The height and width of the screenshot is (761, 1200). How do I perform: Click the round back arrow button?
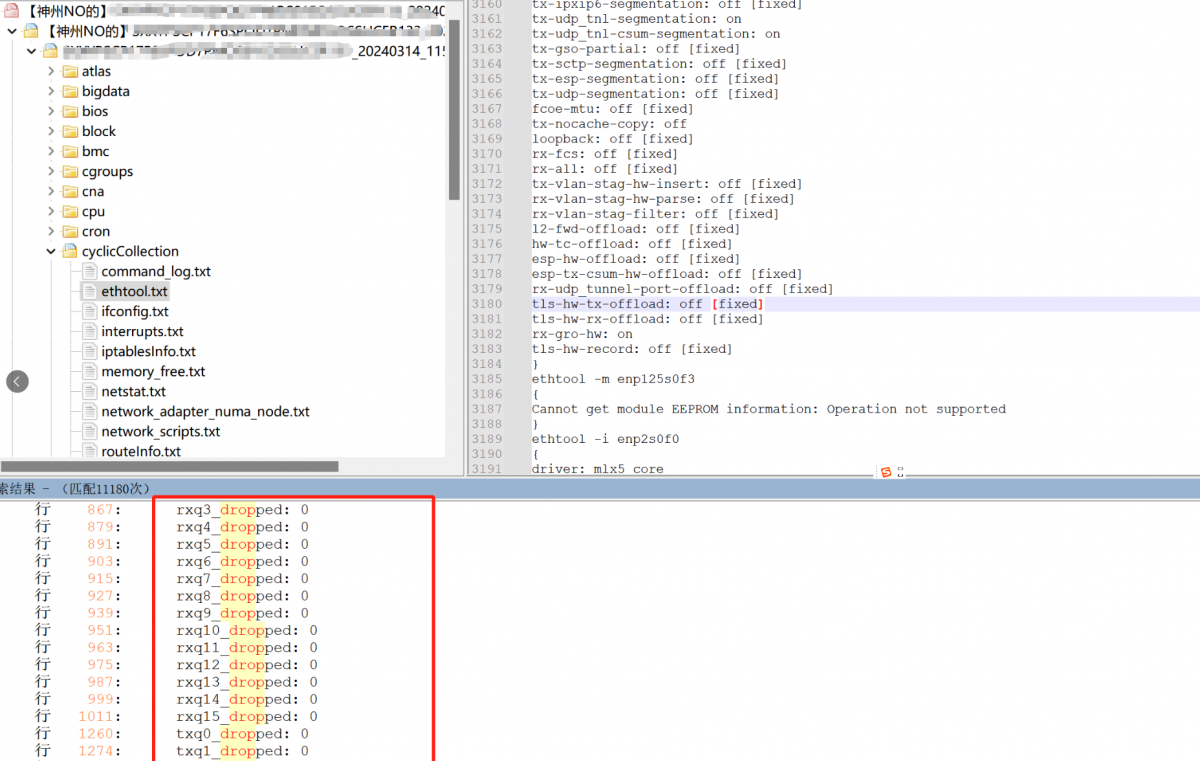tap(18, 381)
